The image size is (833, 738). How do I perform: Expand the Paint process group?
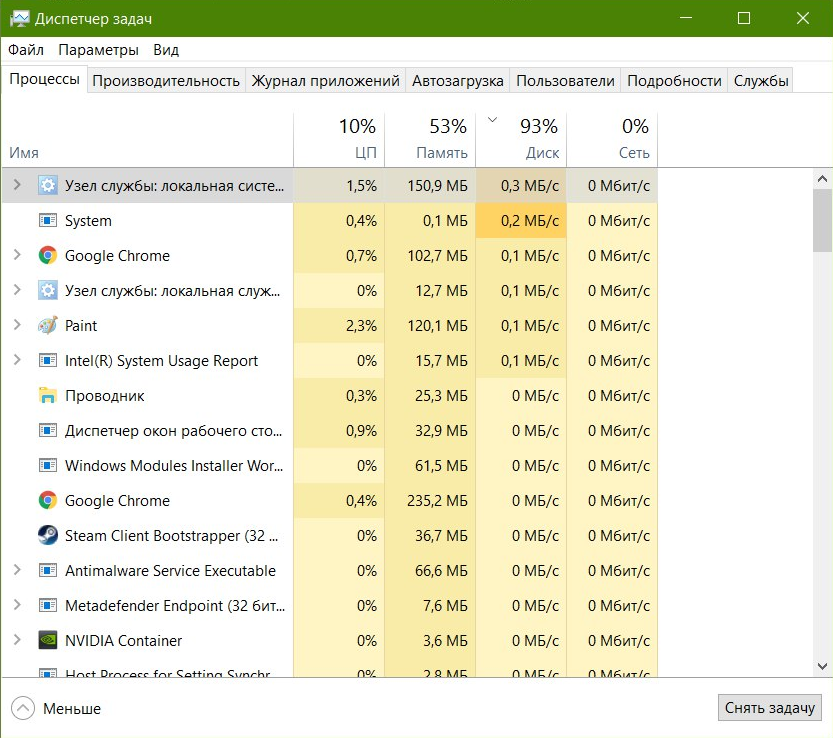pyautogui.click(x=16, y=326)
